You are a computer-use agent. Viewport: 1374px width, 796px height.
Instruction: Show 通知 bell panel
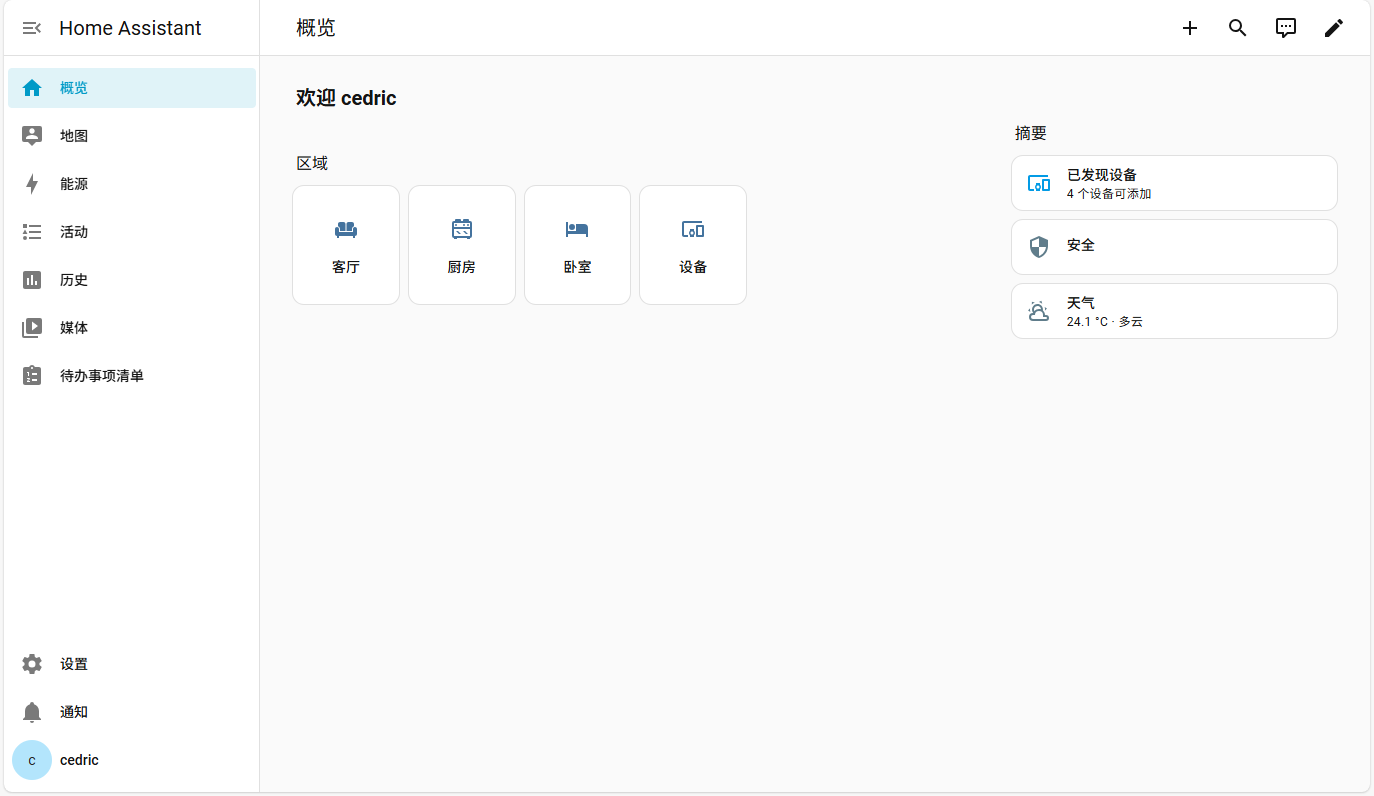coord(132,712)
